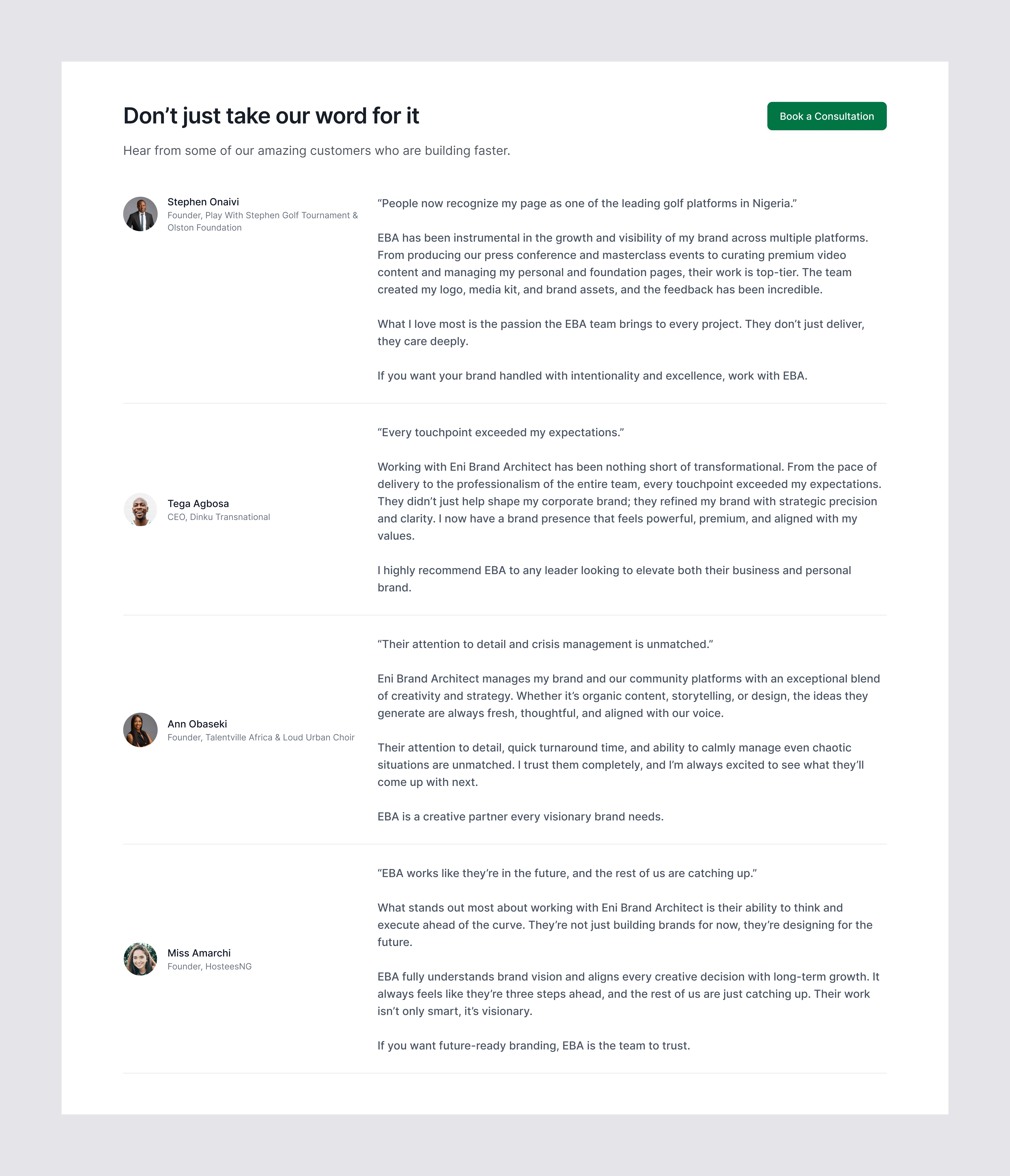The width and height of the screenshot is (1010, 1176).
Task: Click Stephen Onaivi's profile photo
Action: [x=140, y=214]
